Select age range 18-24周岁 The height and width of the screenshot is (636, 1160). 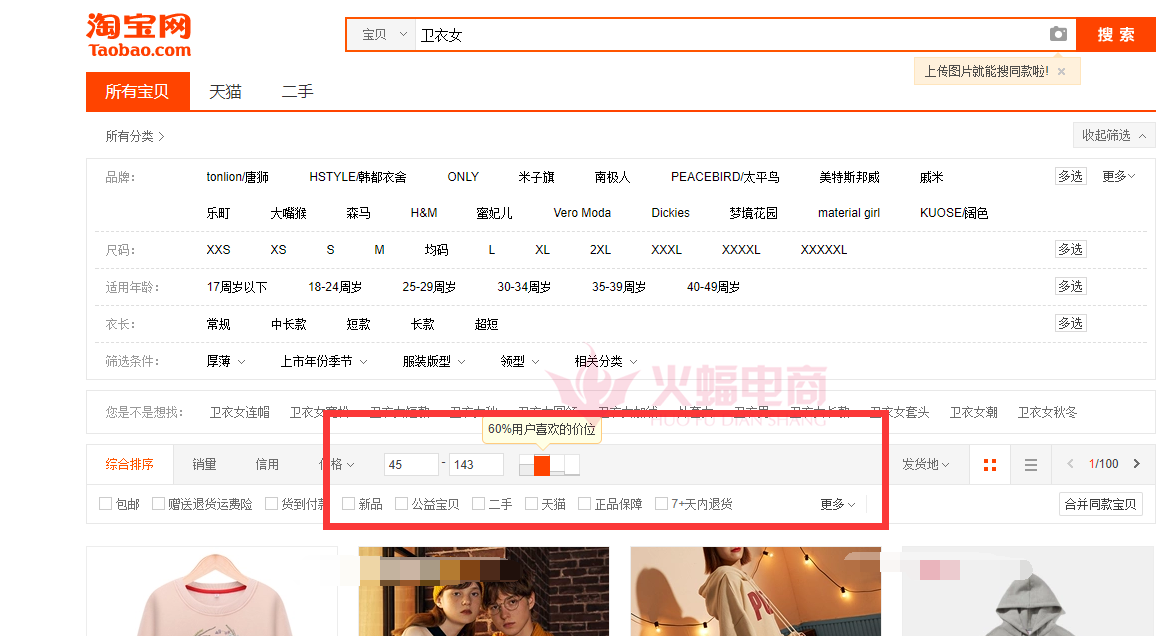[x=335, y=287]
